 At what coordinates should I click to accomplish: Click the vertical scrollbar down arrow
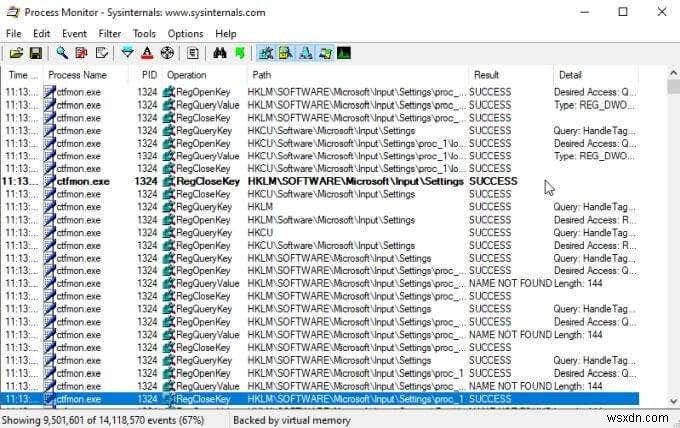click(673, 401)
